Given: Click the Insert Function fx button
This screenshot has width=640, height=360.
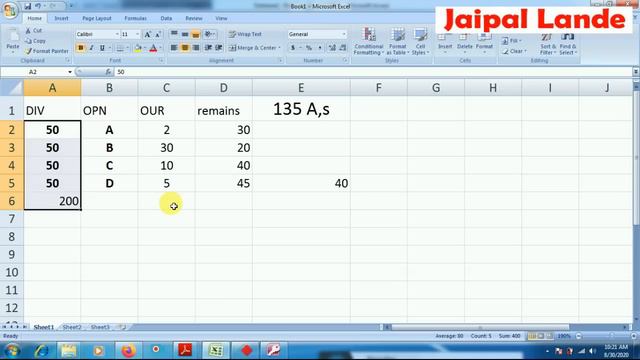Looking at the screenshot, I should [x=108, y=72].
